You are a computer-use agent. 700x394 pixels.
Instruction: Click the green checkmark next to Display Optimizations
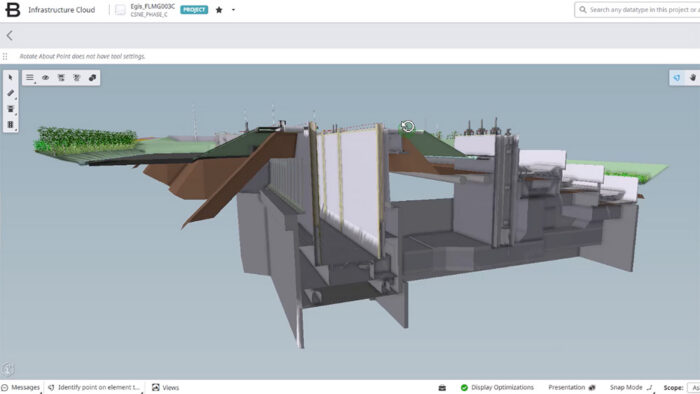click(464, 387)
